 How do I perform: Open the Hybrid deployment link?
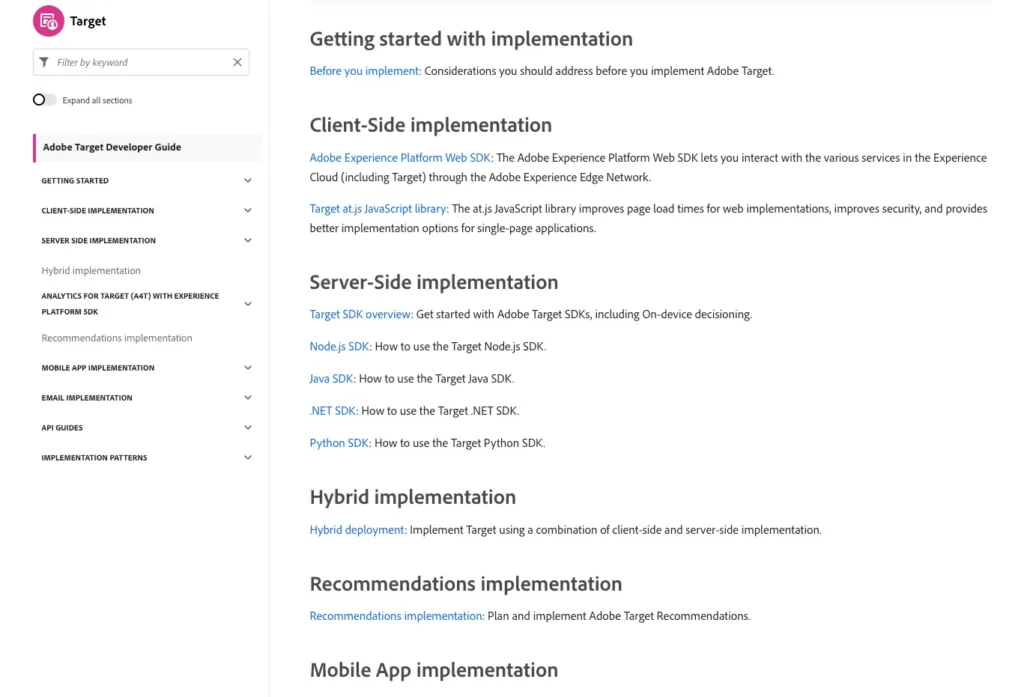358,529
